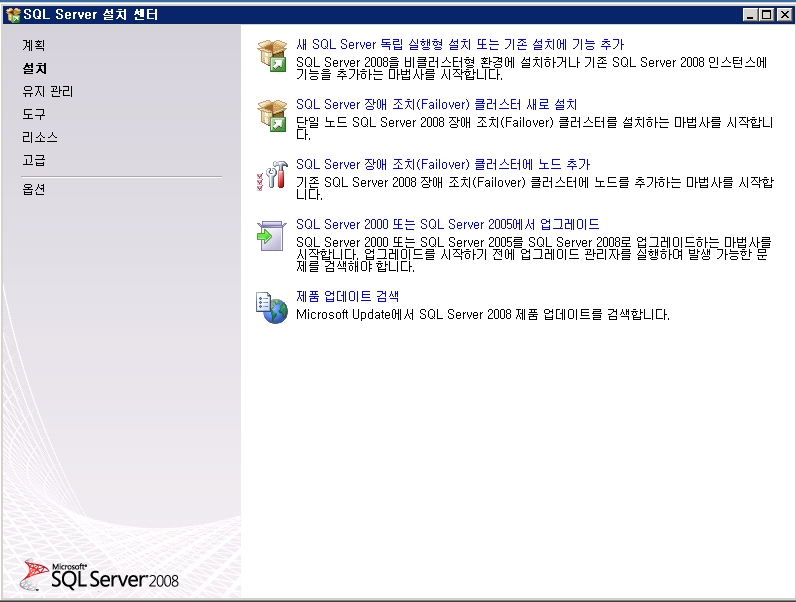Go to the 리소스 sidebar page
Image resolution: width=796 pixels, height=602 pixels.
tap(40, 137)
